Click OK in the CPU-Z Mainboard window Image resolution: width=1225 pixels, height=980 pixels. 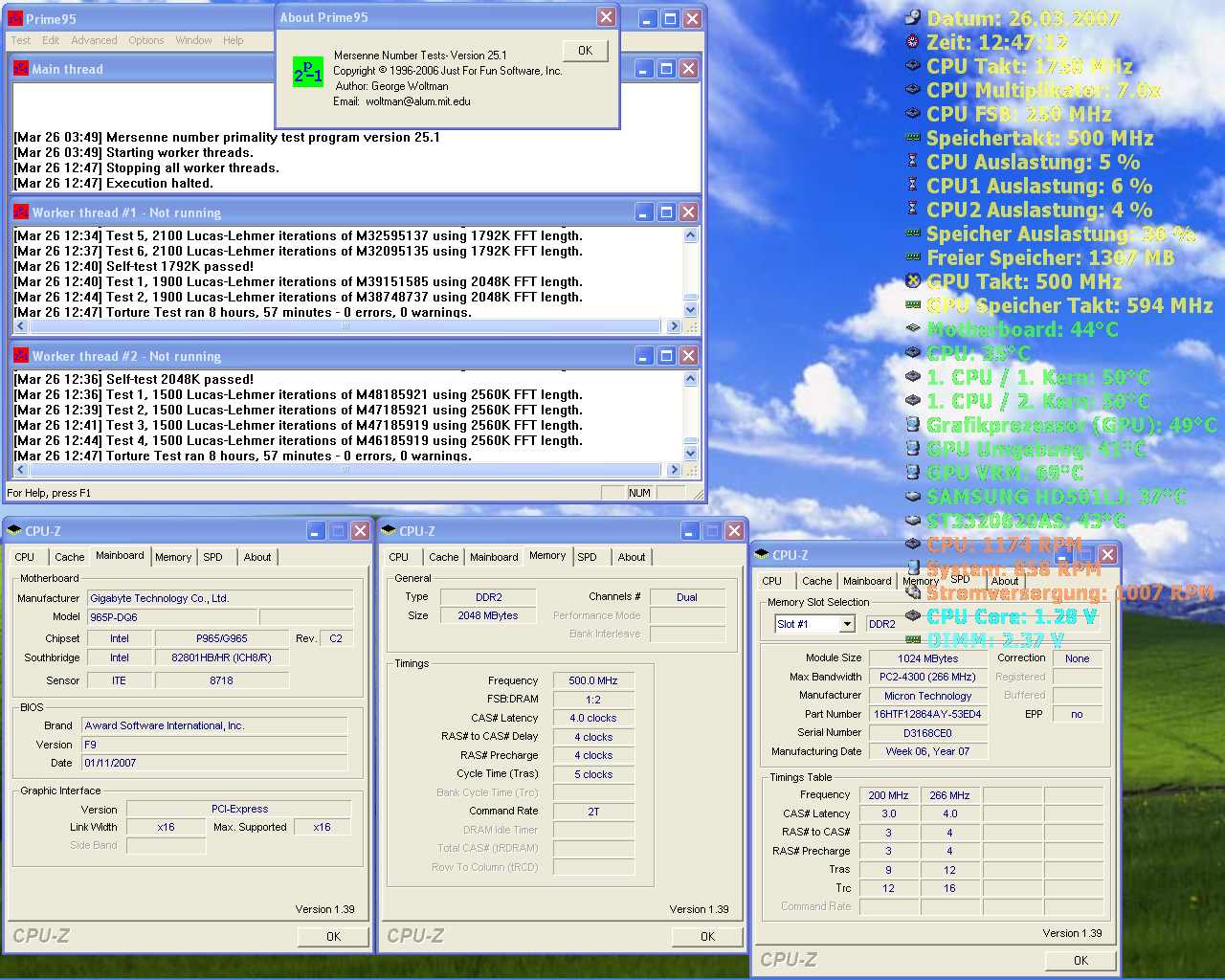point(333,937)
